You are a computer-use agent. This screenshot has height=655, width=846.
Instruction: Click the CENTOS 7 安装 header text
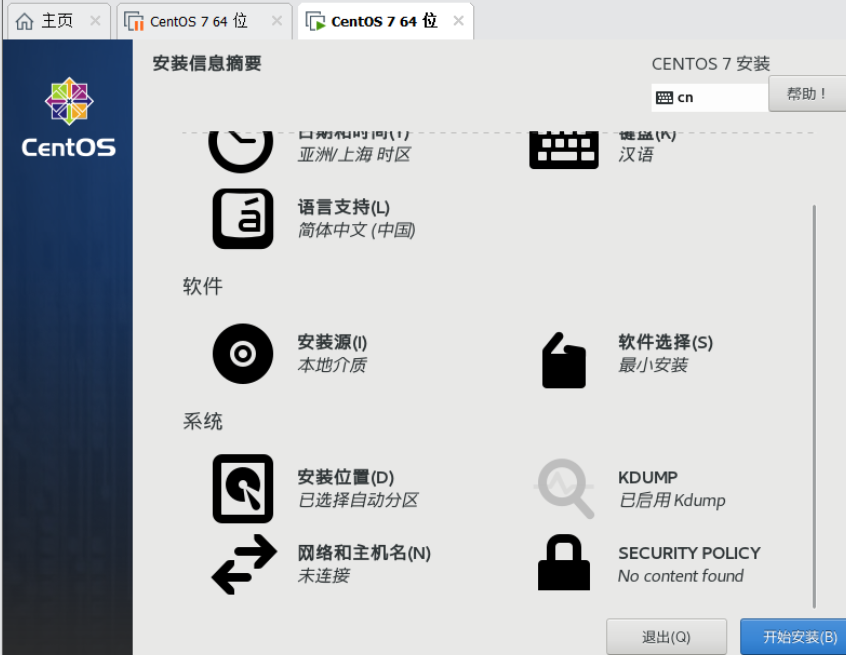pyautogui.click(x=711, y=64)
